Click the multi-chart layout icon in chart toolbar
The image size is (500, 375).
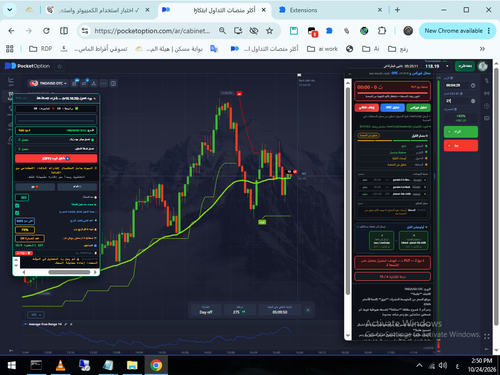pos(113,83)
